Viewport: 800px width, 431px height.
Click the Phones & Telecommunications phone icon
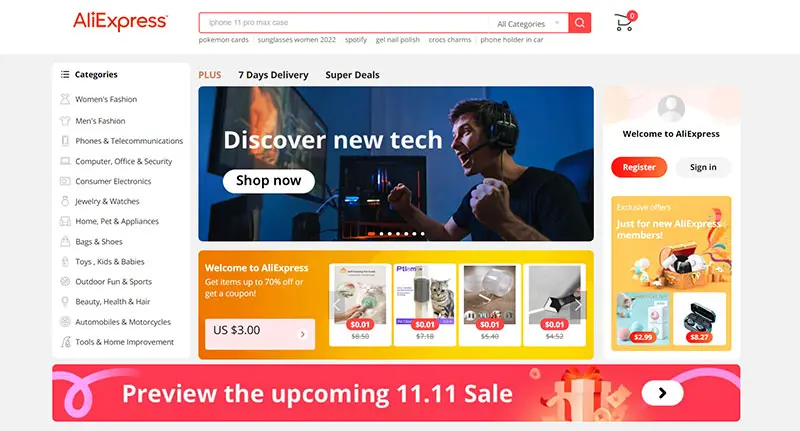[x=65, y=141]
